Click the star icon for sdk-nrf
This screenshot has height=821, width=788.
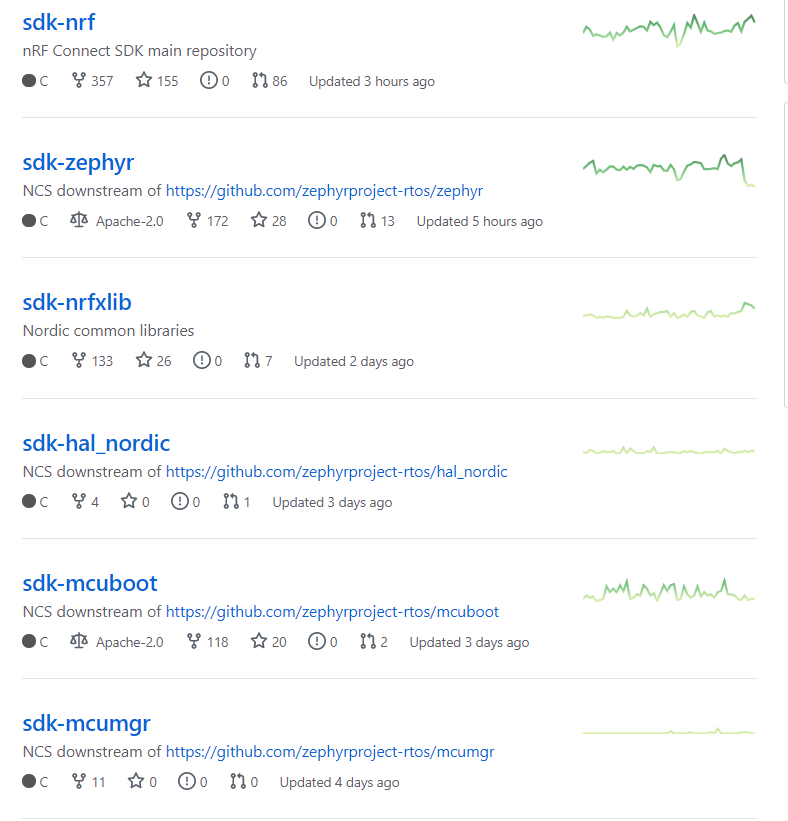(x=144, y=81)
